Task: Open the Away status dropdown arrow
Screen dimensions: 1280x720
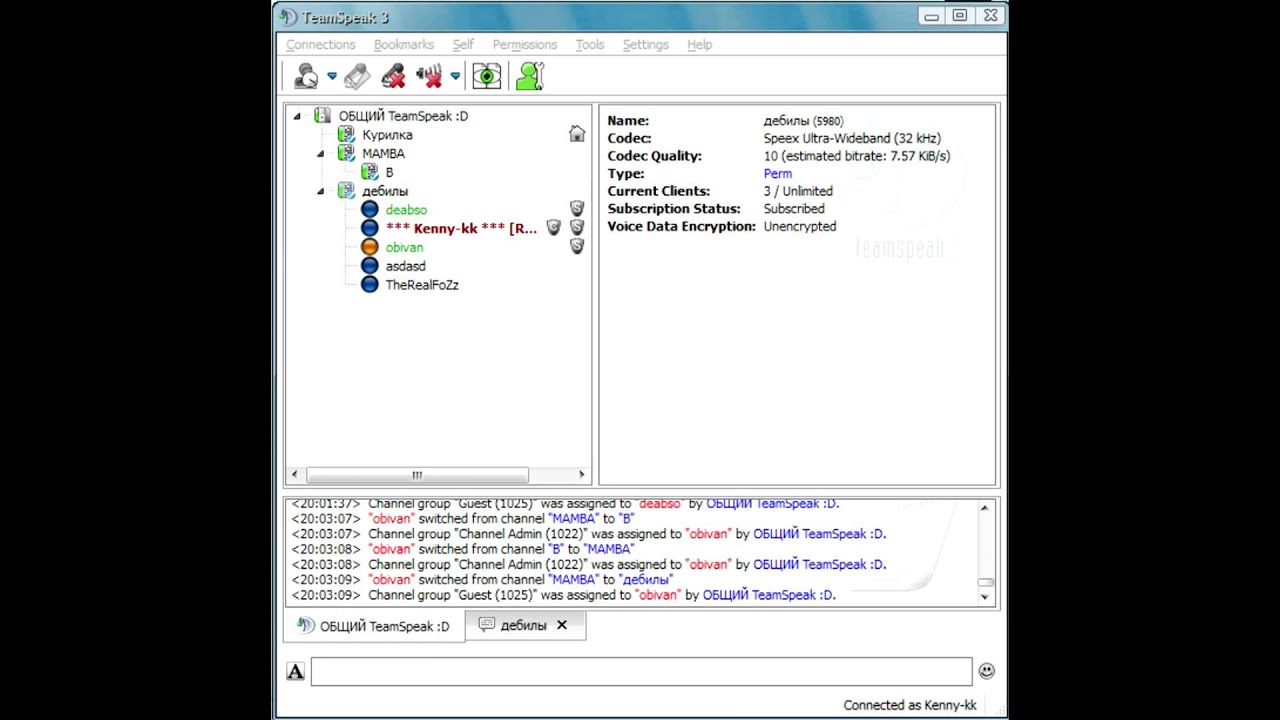Action: [332, 76]
